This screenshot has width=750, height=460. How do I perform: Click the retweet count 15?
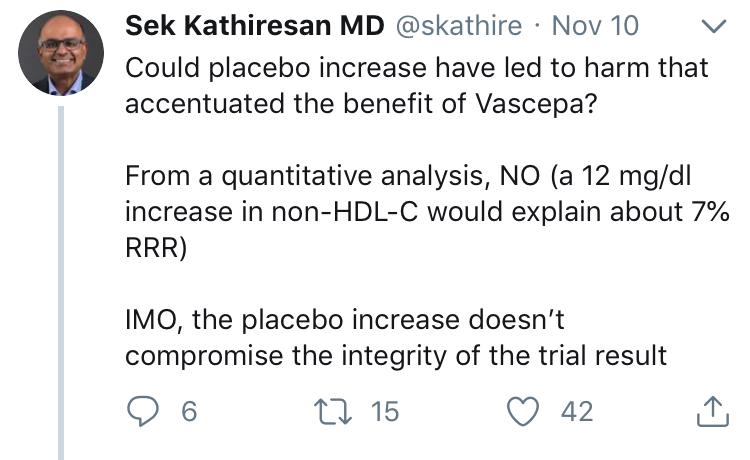click(385, 412)
